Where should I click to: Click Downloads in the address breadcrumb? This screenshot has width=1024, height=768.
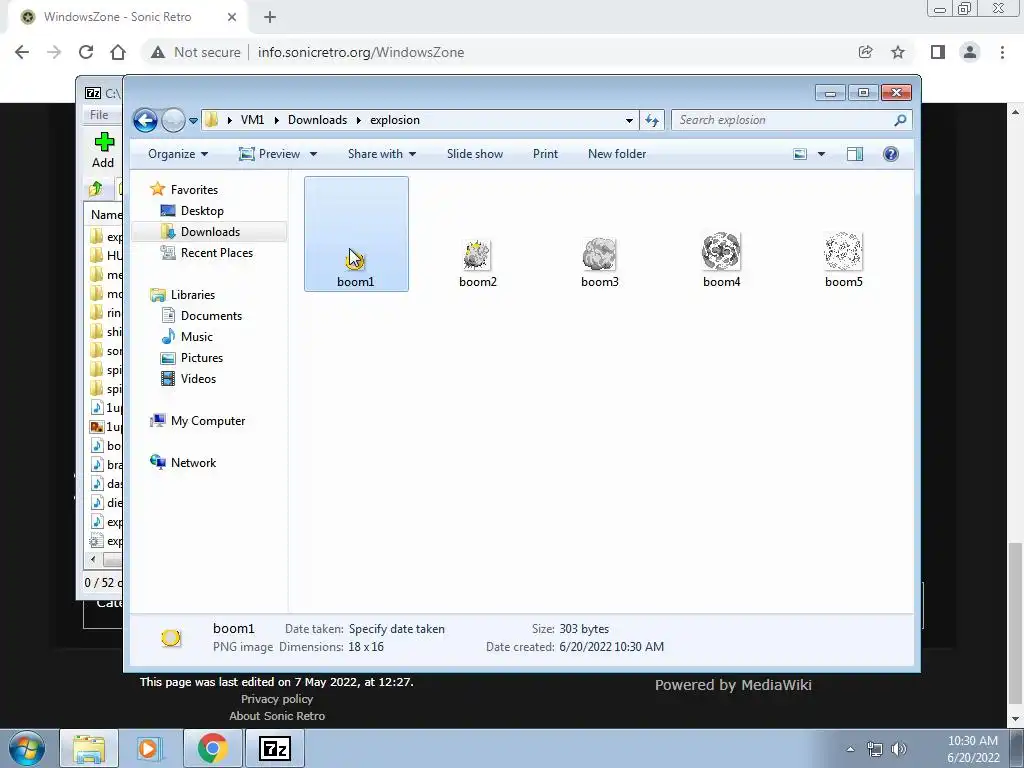click(x=317, y=120)
